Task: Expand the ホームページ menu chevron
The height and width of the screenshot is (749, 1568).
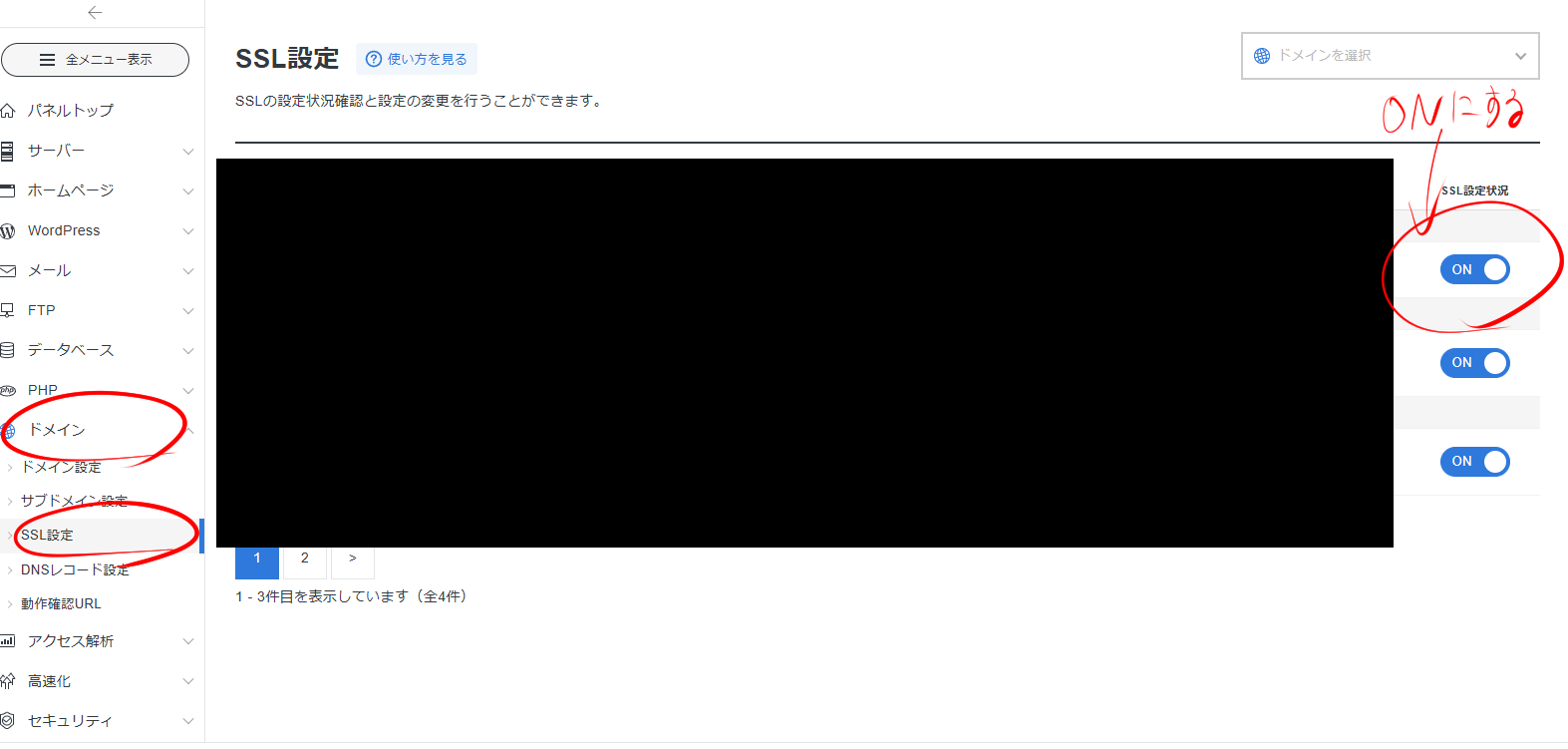Action: (188, 191)
